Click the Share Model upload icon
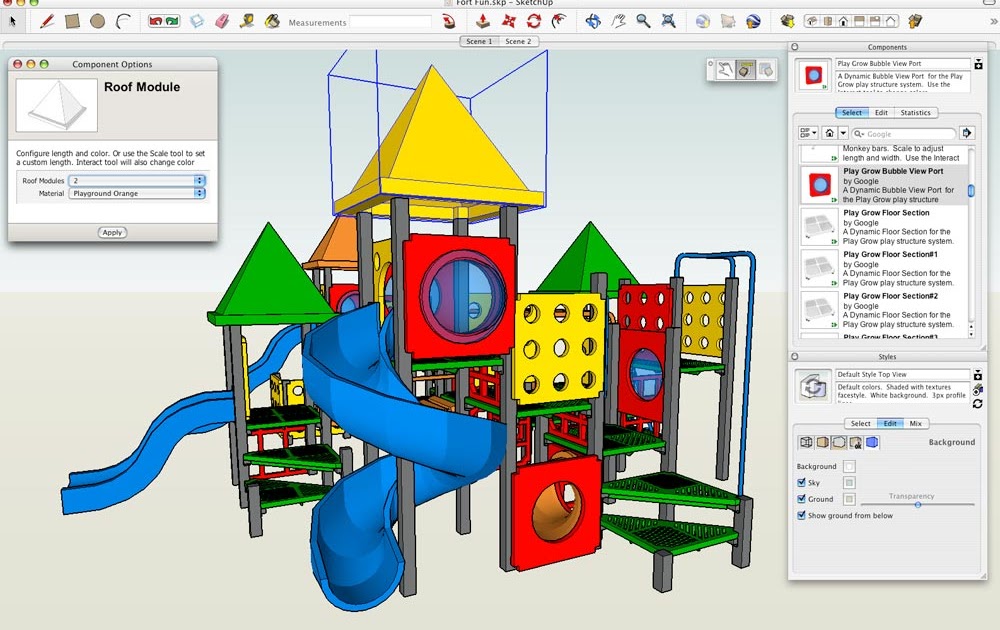The image size is (1000, 630). coord(915,22)
